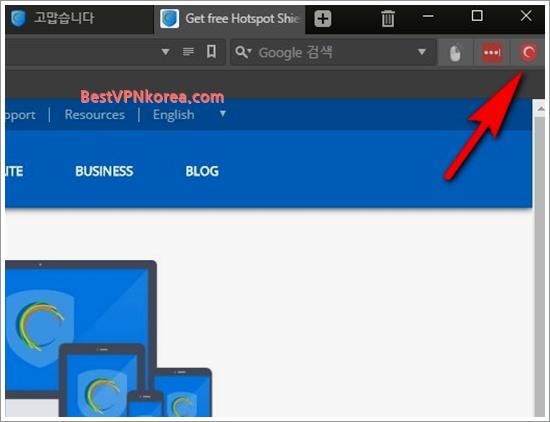Expand the Google search field dropdown arrow
This screenshot has width=550, height=422.
[x=422, y=52]
